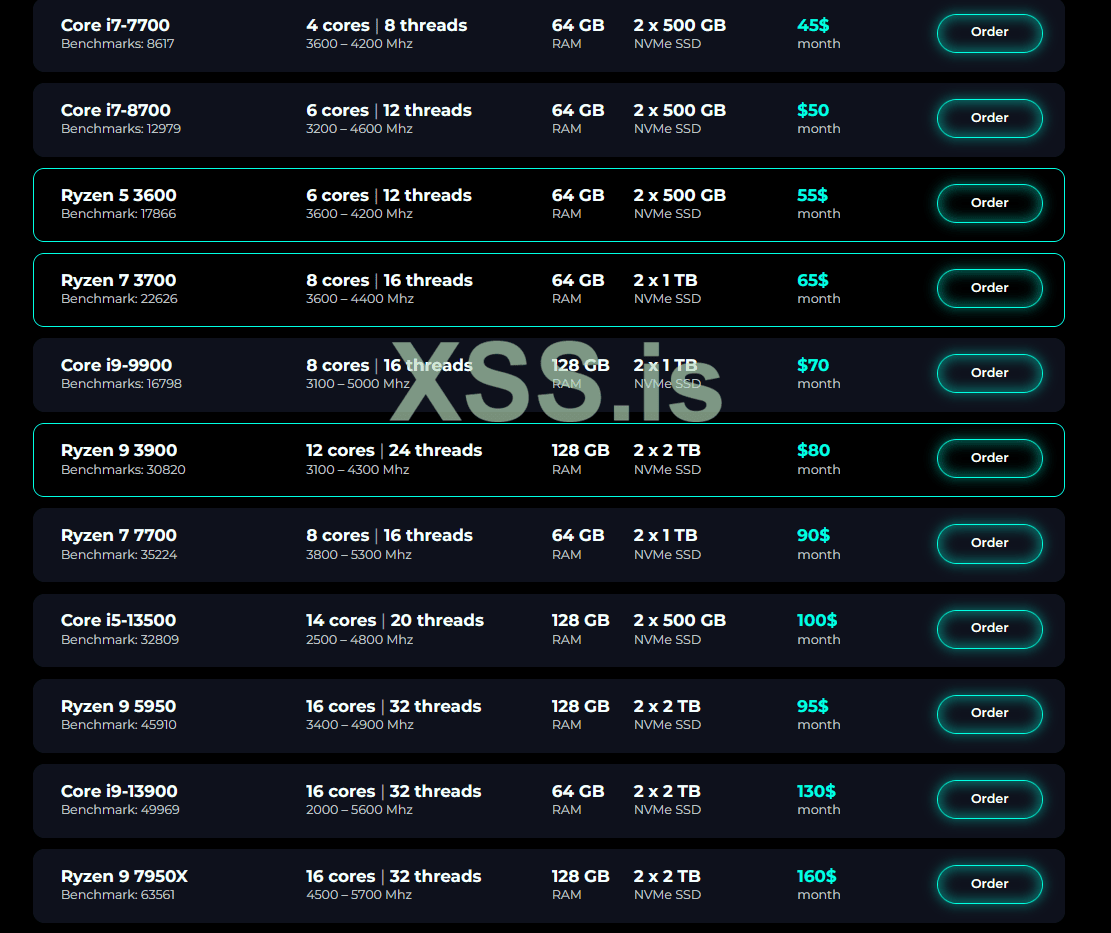Select the Core i7-8700 title
This screenshot has width=1111, height=933.
point(115,111)
